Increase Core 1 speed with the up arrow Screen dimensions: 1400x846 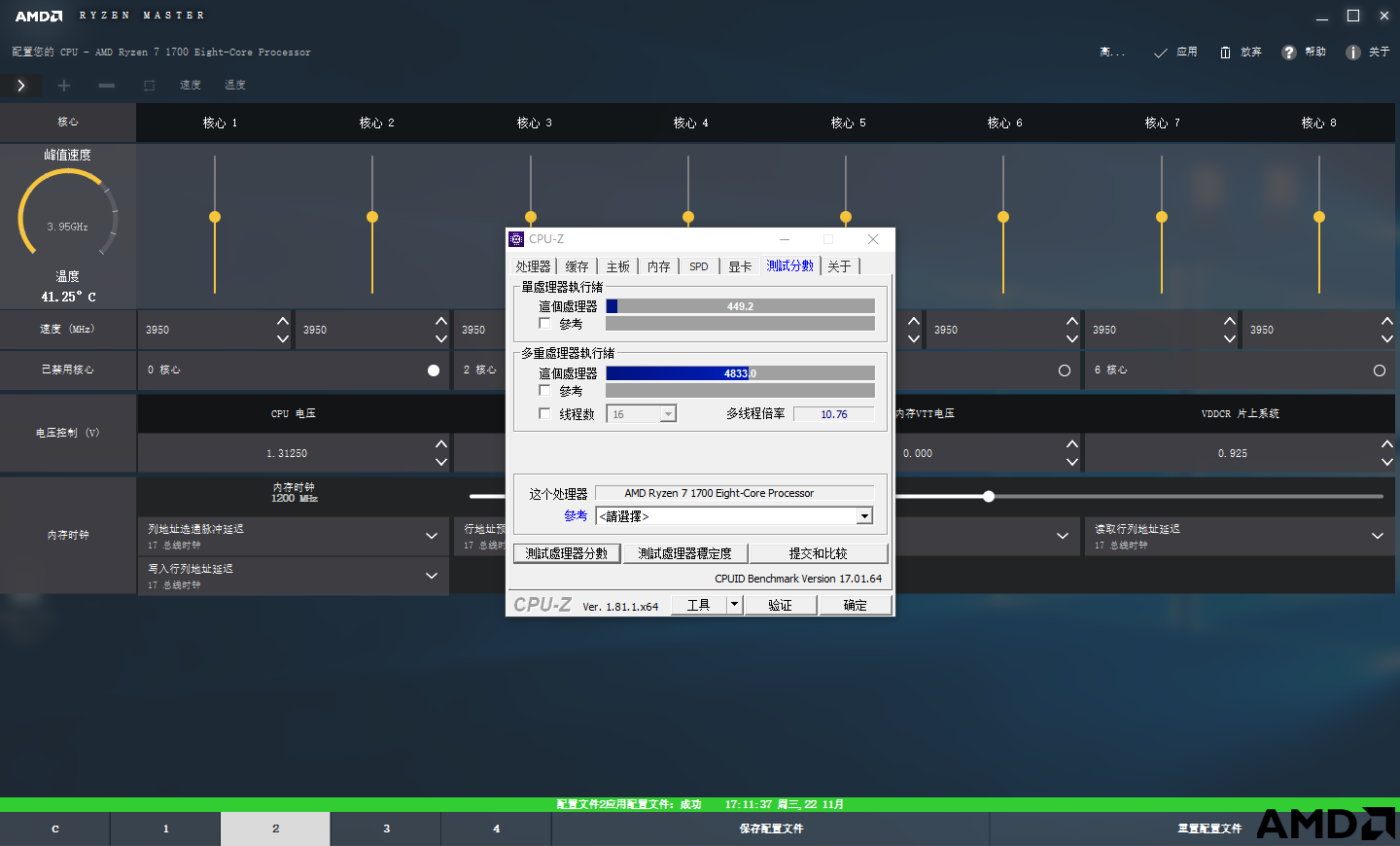pos(283,321)
